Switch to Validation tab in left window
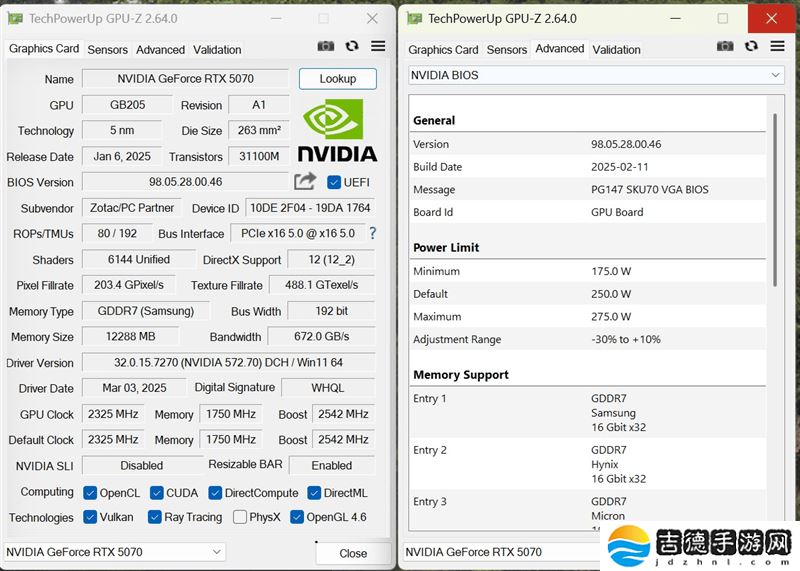 217,50
